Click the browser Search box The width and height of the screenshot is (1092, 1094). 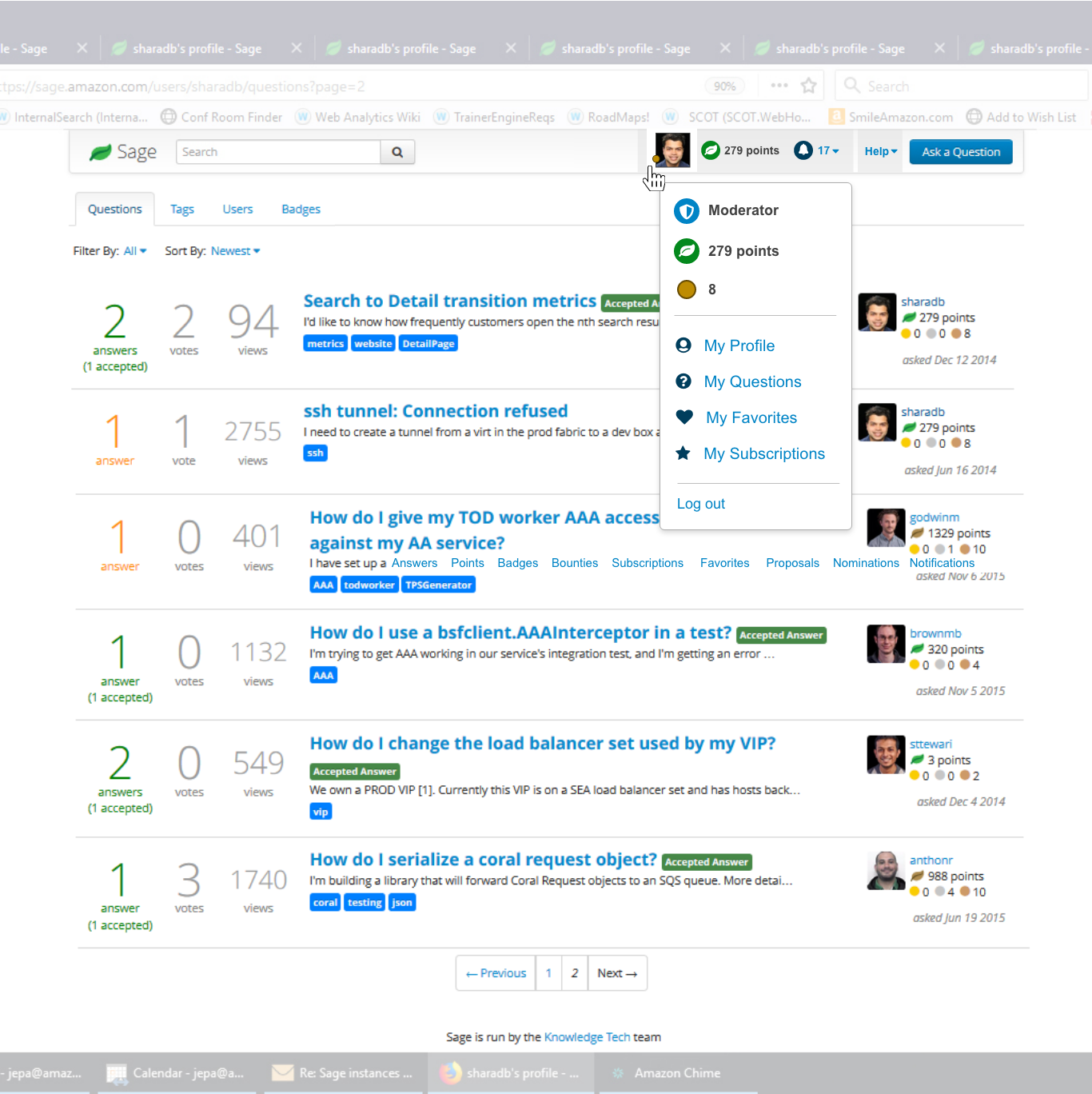click(961, 86)
